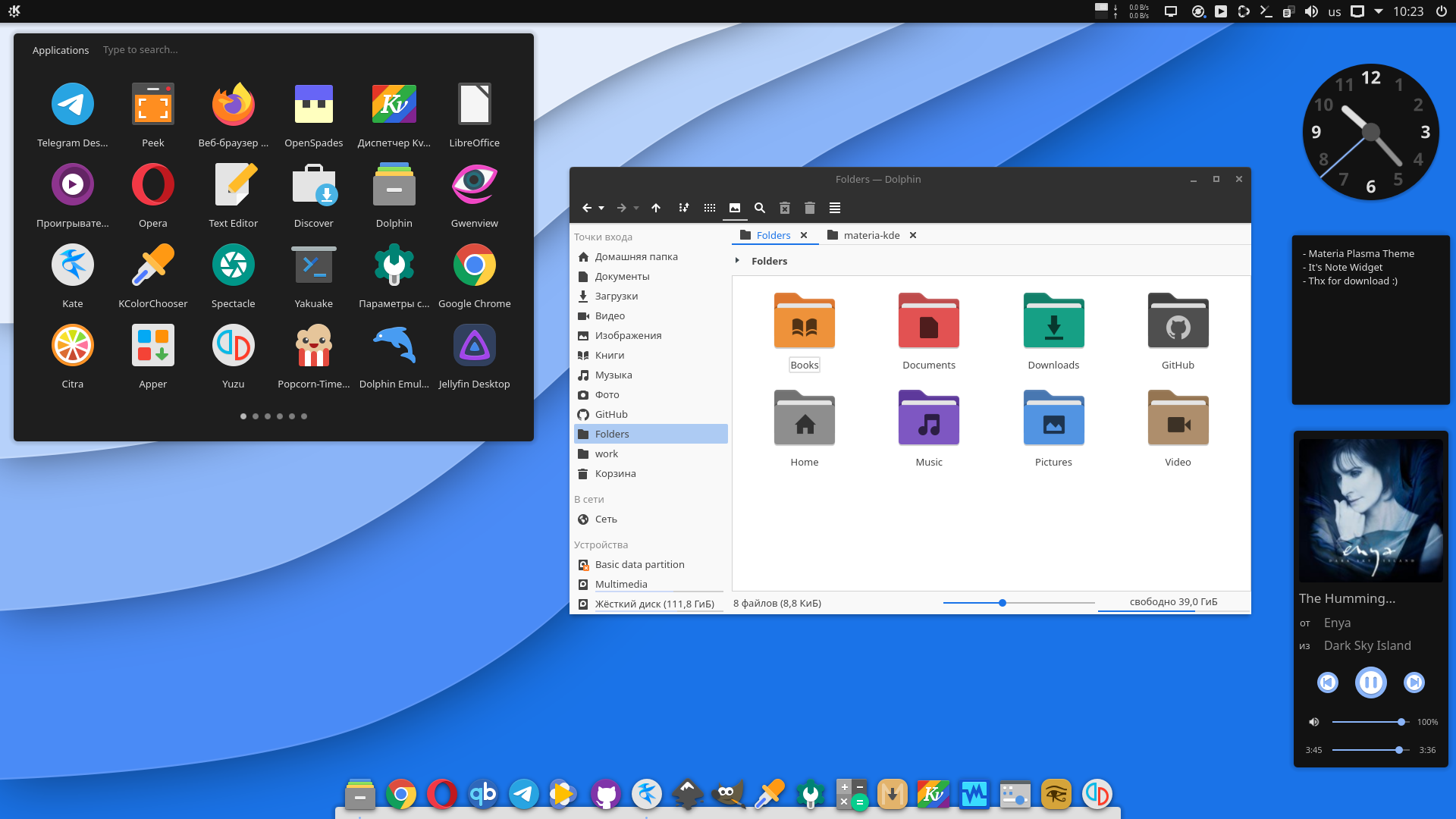The height and width of the screenshot is (819, 1456).
Task: Close the materia-kde tab
Action: pyautogui.click(x=913, y=235)
